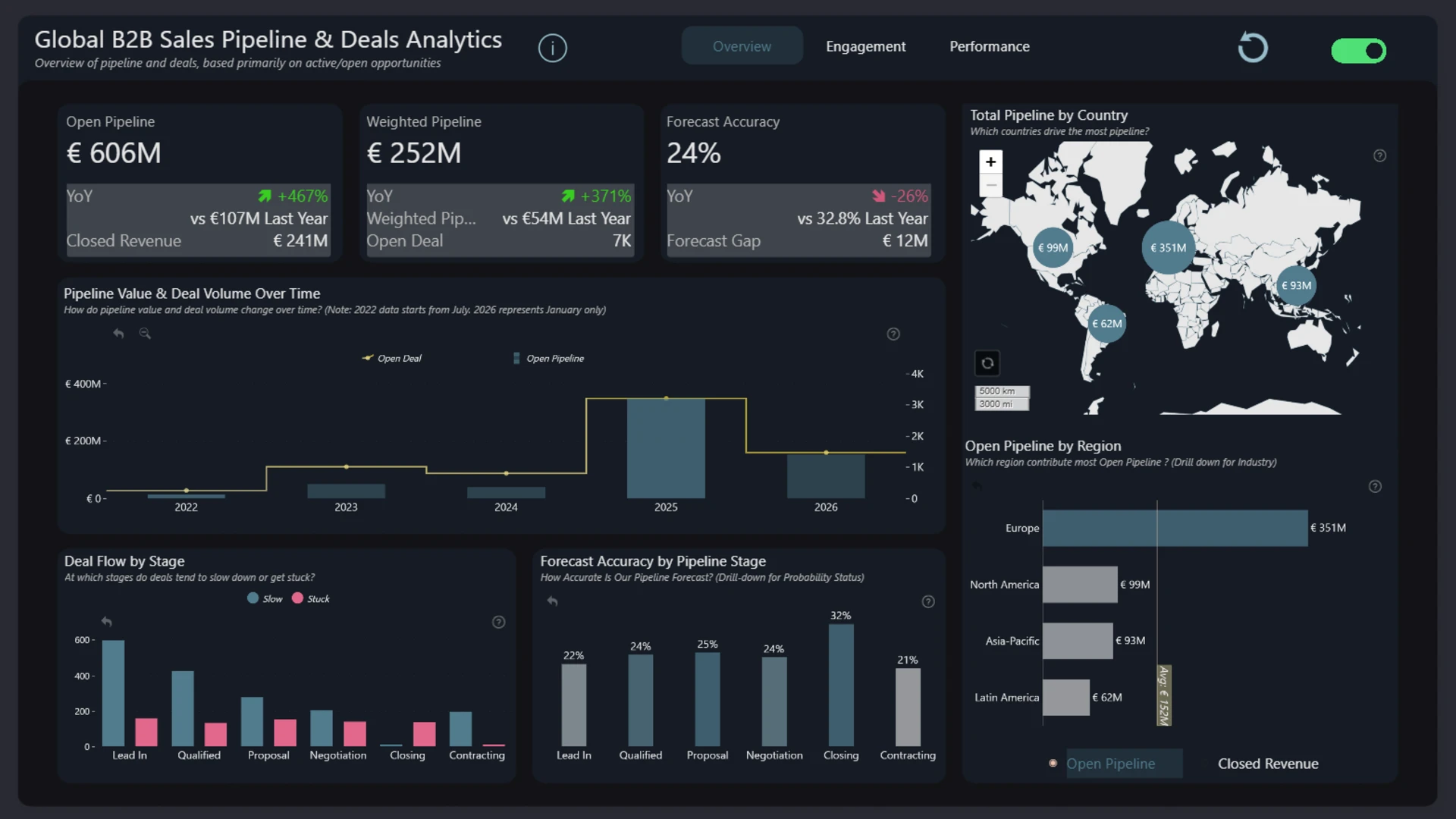
Task: Click the Stuck legend color swatch
Action: pos(297,598)
